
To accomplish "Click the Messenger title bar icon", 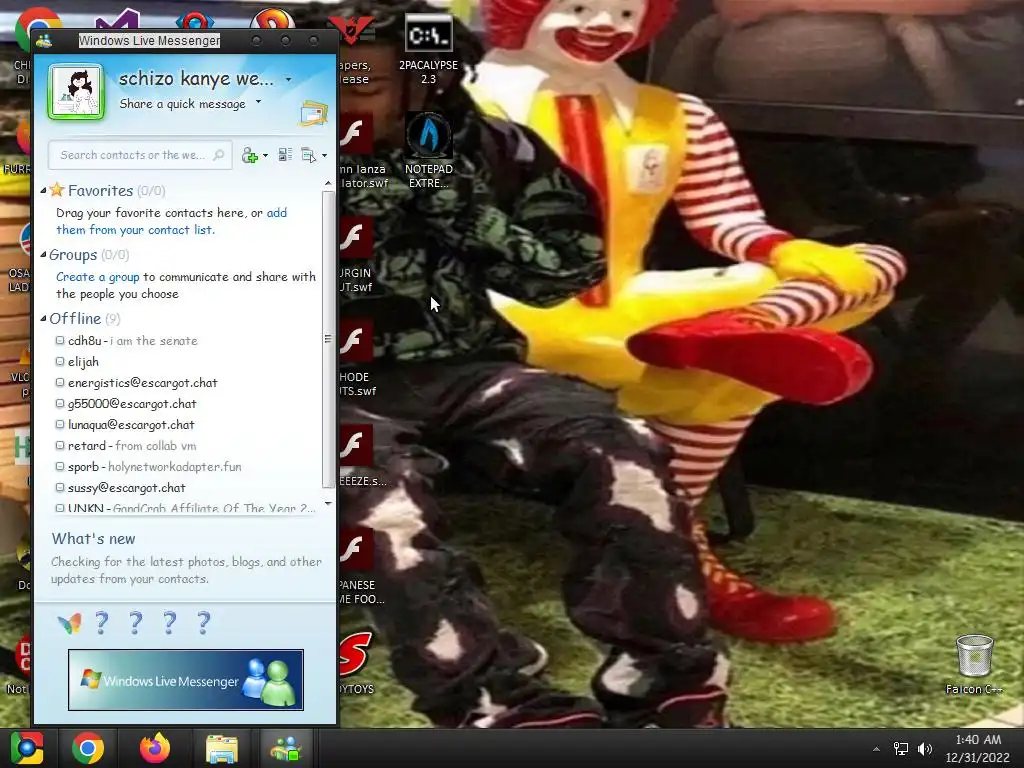I will click(x=44, y=41).
